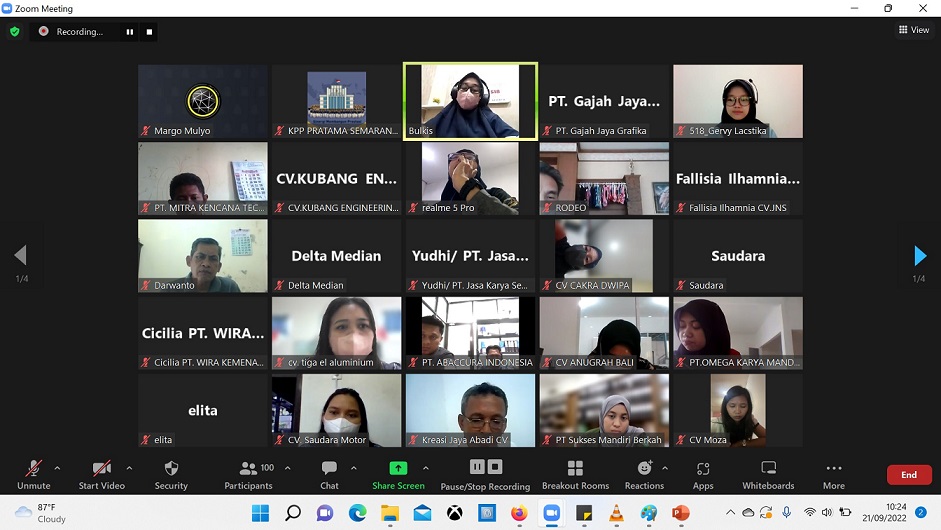Select the Bulkis video tile

point(470,100)
